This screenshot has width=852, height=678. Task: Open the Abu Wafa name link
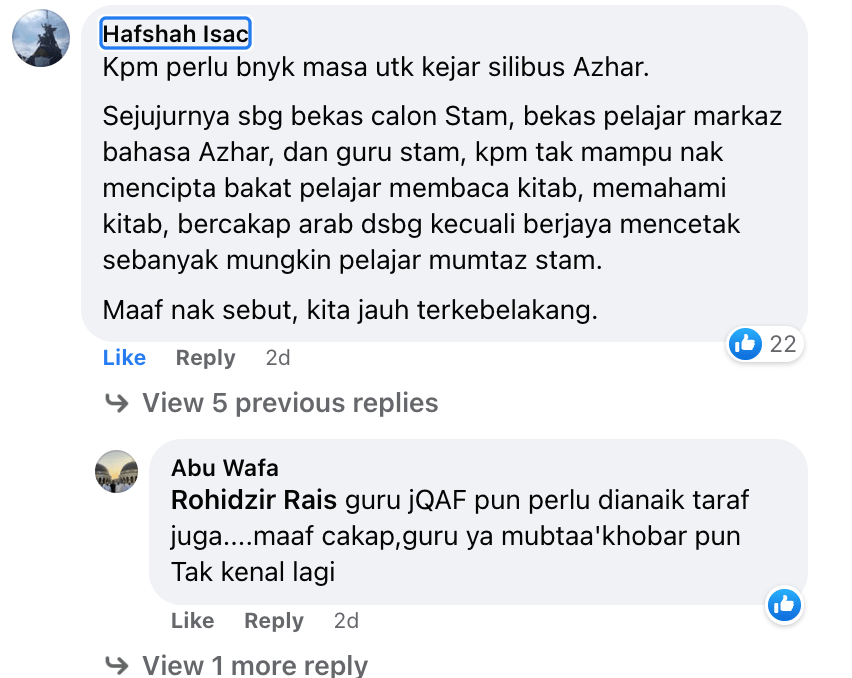[x=225, y=468]
